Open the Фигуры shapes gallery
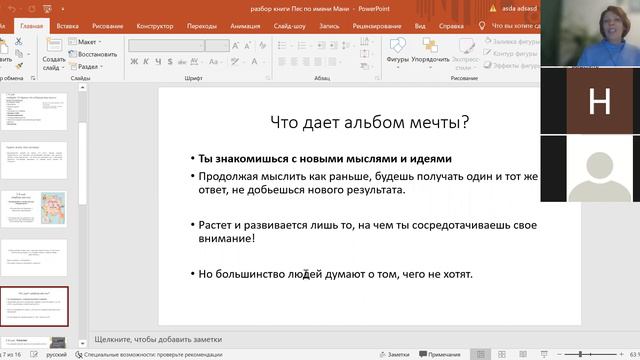This screenshot has height=360, width=640. pyautogui.click(x=398, y=52)
